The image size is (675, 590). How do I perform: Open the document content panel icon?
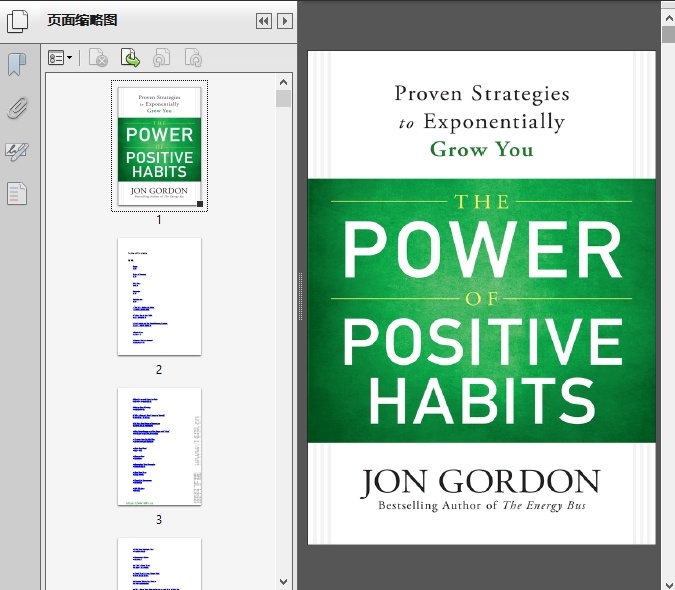pos(17,193)
